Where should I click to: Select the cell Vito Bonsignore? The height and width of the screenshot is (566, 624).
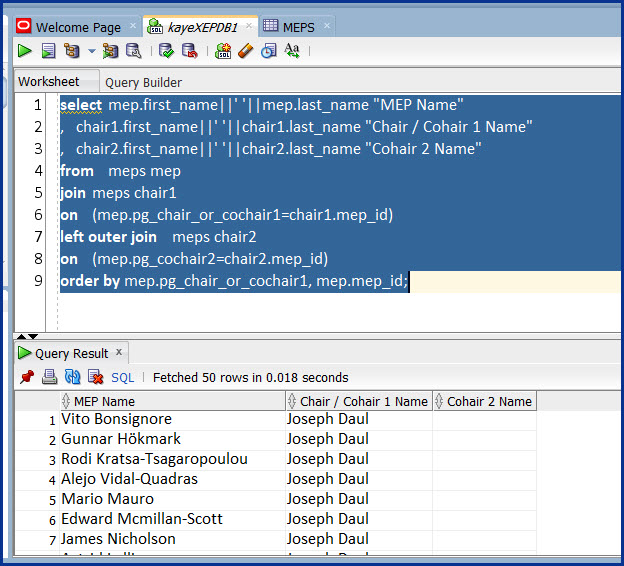[172, 419]
